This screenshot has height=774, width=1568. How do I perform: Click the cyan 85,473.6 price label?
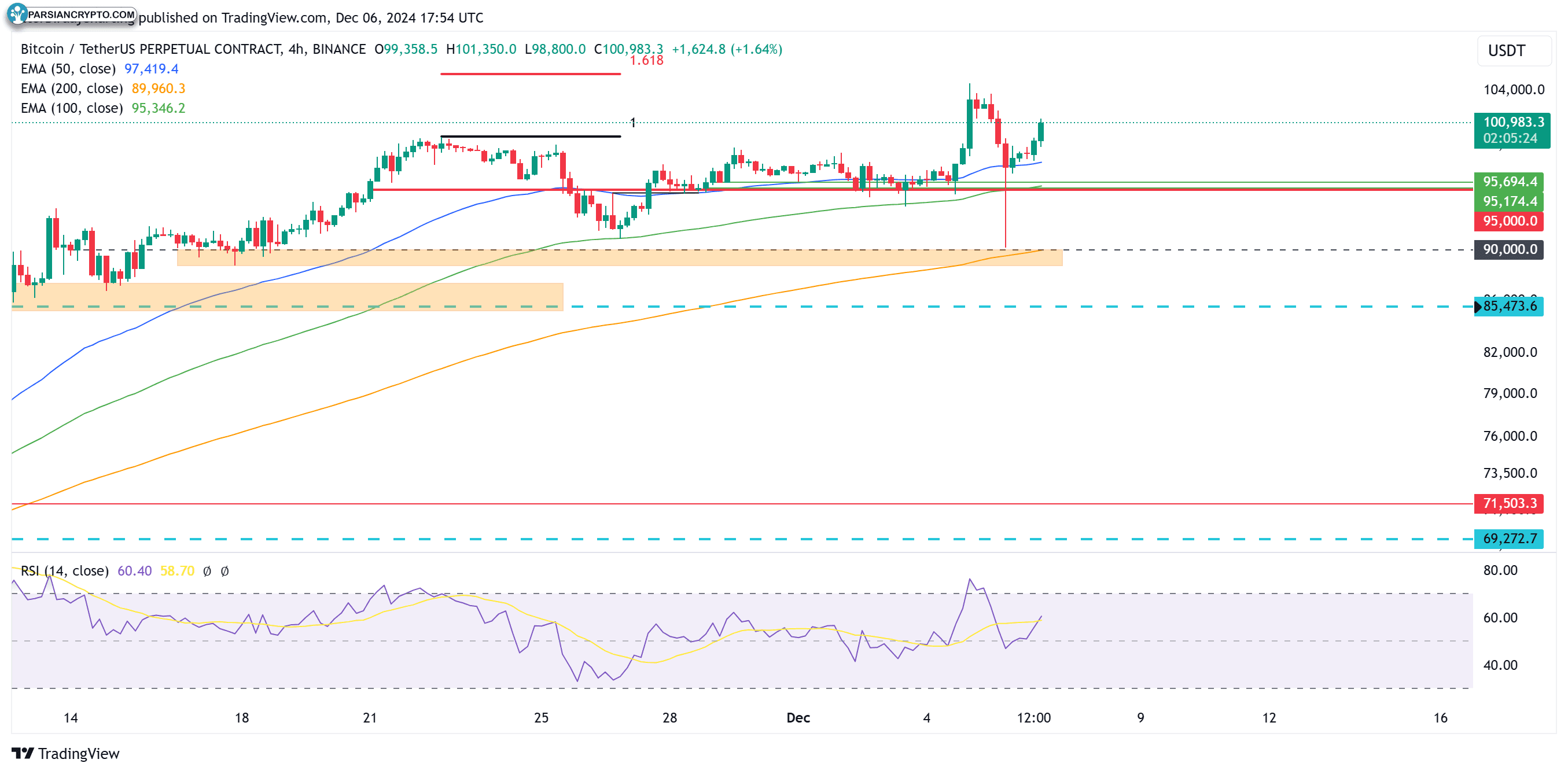(1509, 305)
